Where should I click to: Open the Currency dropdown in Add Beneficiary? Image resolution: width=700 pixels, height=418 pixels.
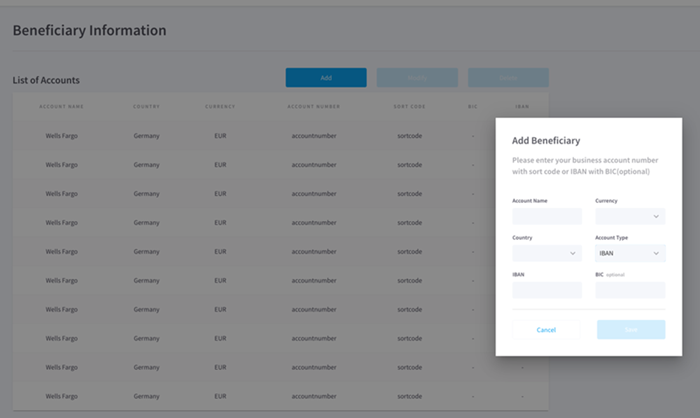click(x=630, y=216)
